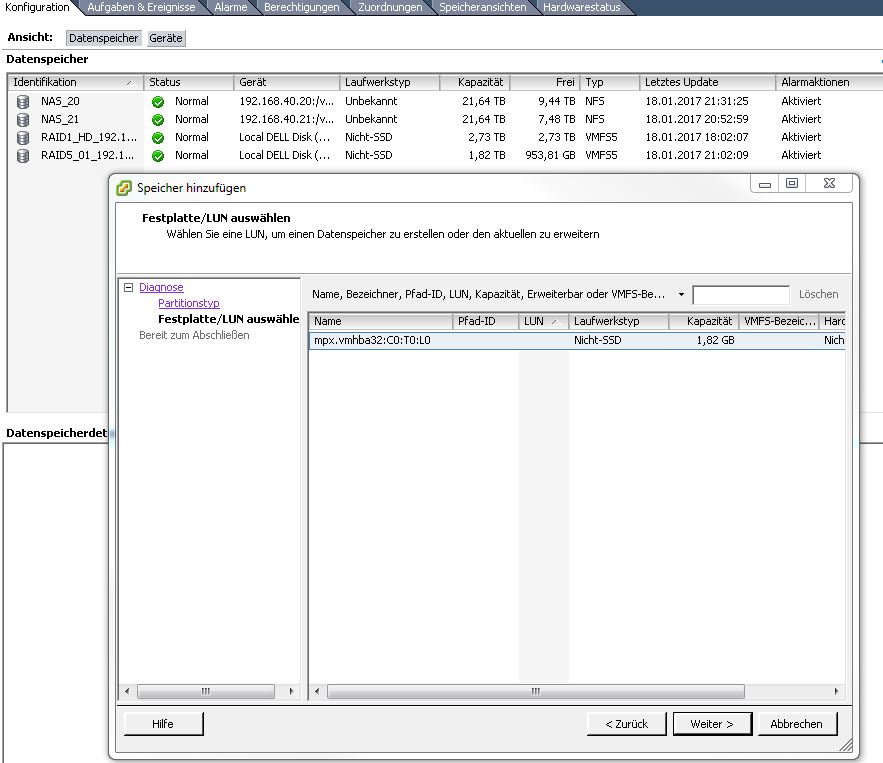Switch view to Datenspeicher
Viewport: 883px width, 763px height.
tap(105, 38)
